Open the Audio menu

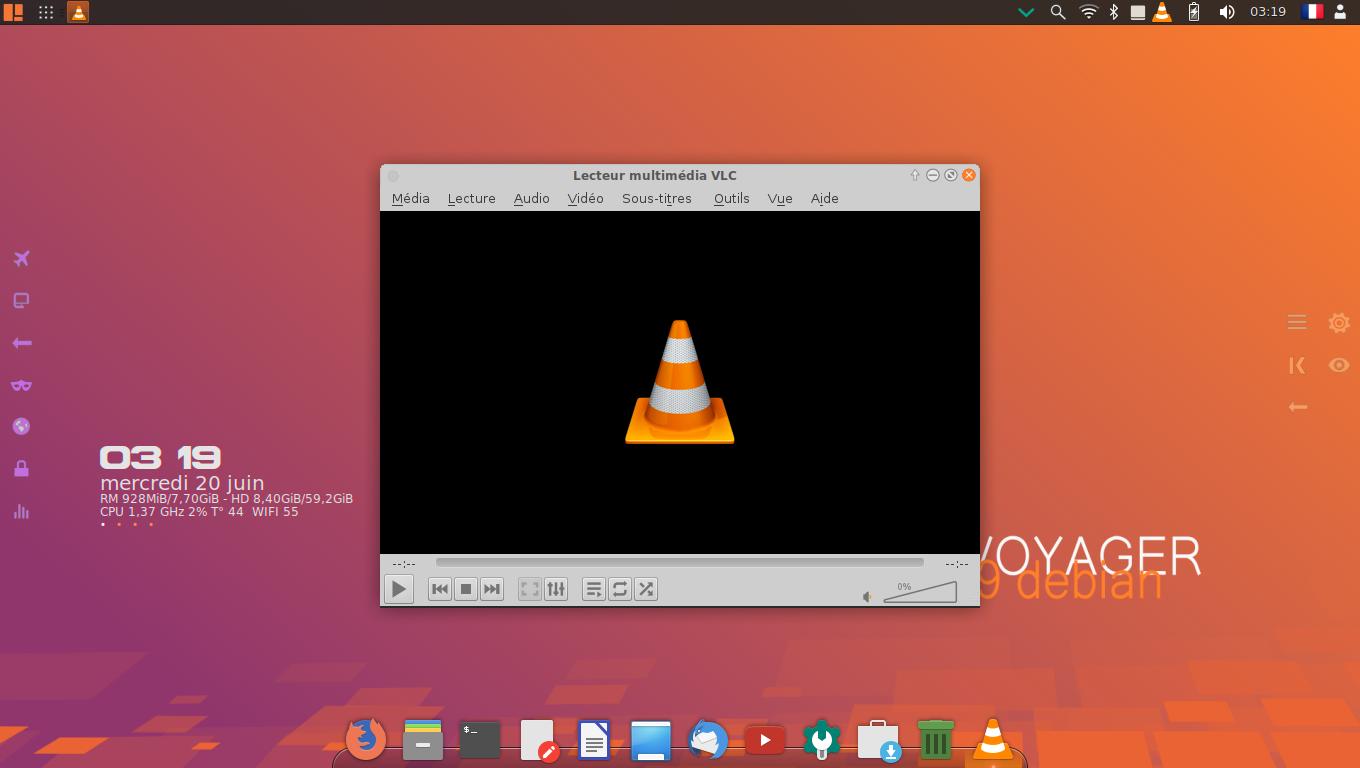(531, 198)
